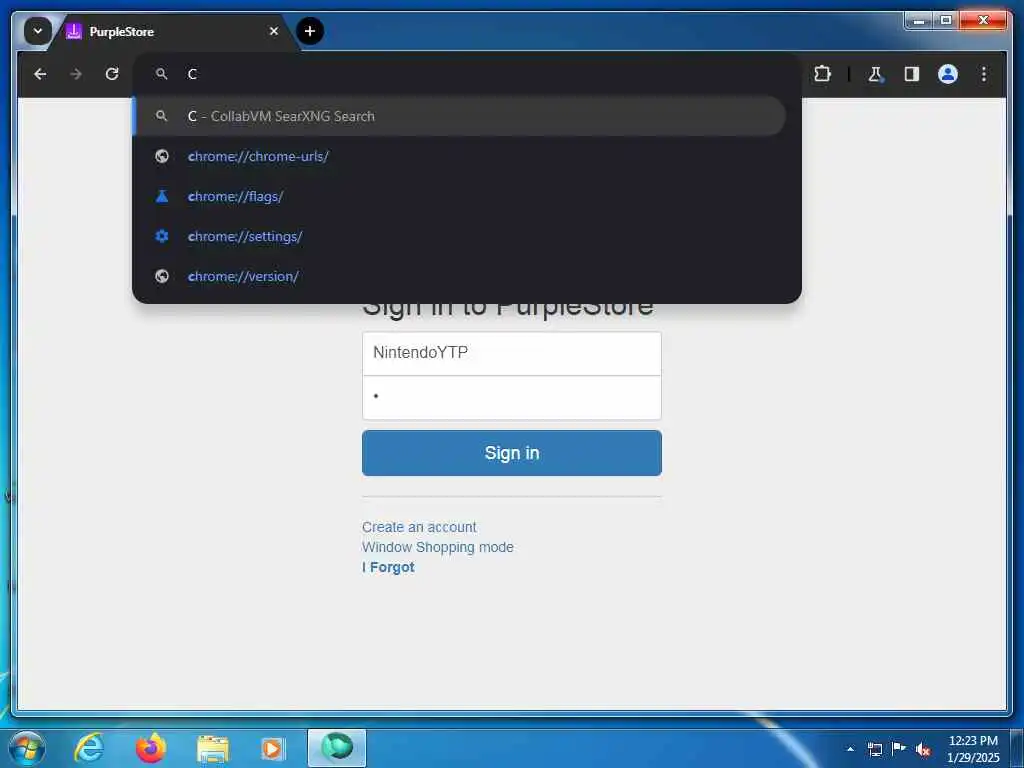
Task: Open Windows Media Player taskbar icon
Action: (272, 748)
